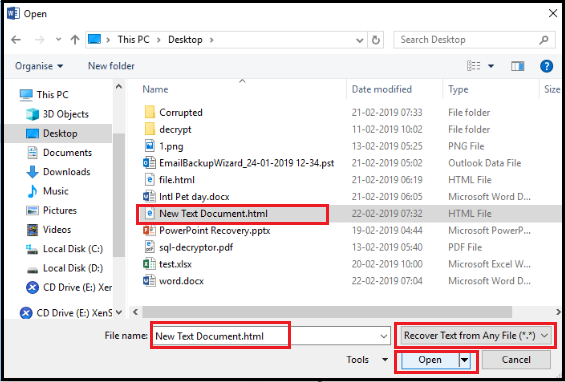Screen dimensions: 565x382
Task: Select Desktop in navigation pane
Action: [59, 133]
